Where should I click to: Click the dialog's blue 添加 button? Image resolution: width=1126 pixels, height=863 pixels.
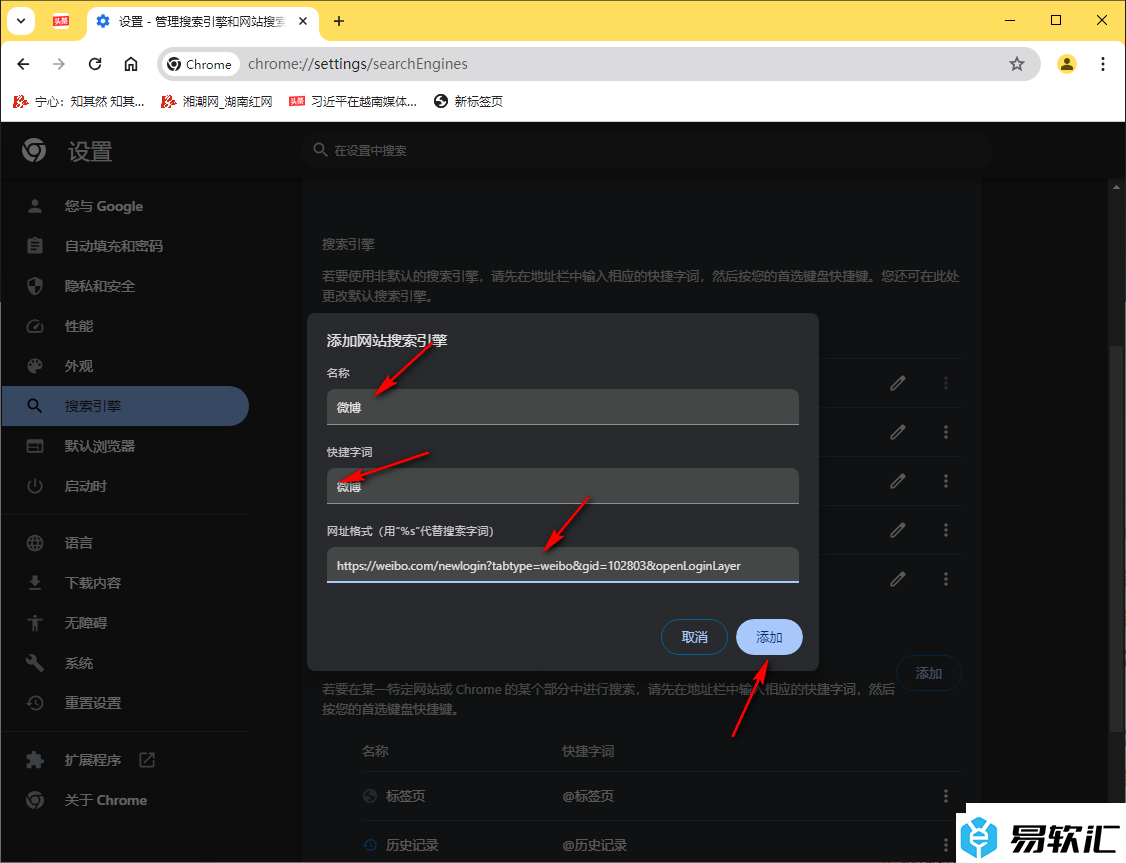(x=769, y=637)
